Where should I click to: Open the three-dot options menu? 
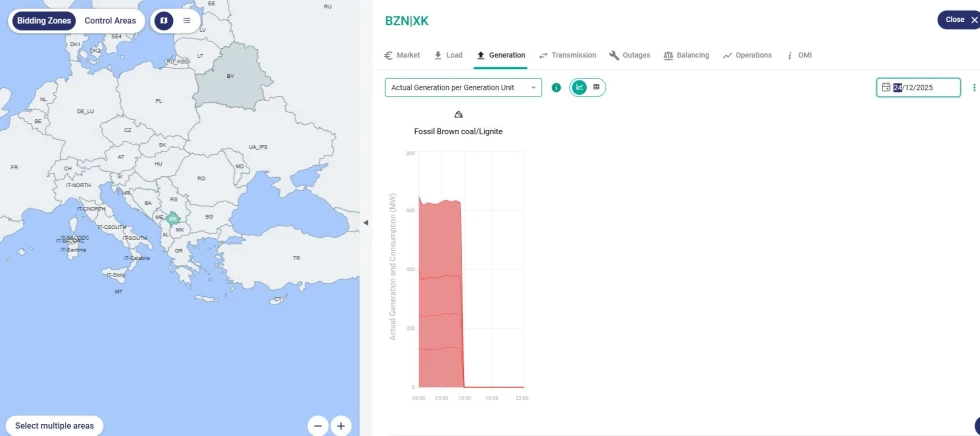973,88
